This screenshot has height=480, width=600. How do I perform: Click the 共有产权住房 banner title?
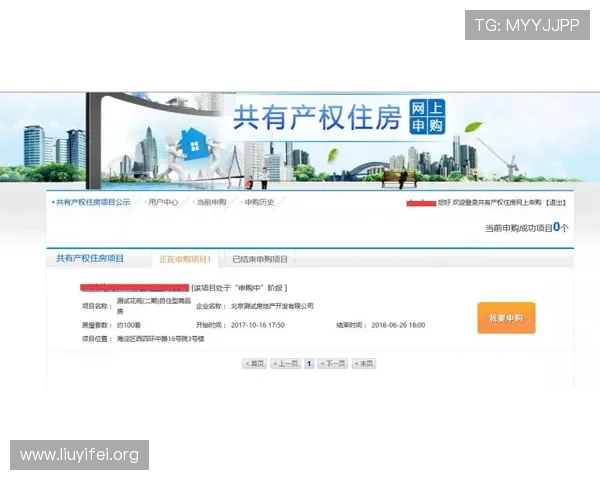(317, 117)
